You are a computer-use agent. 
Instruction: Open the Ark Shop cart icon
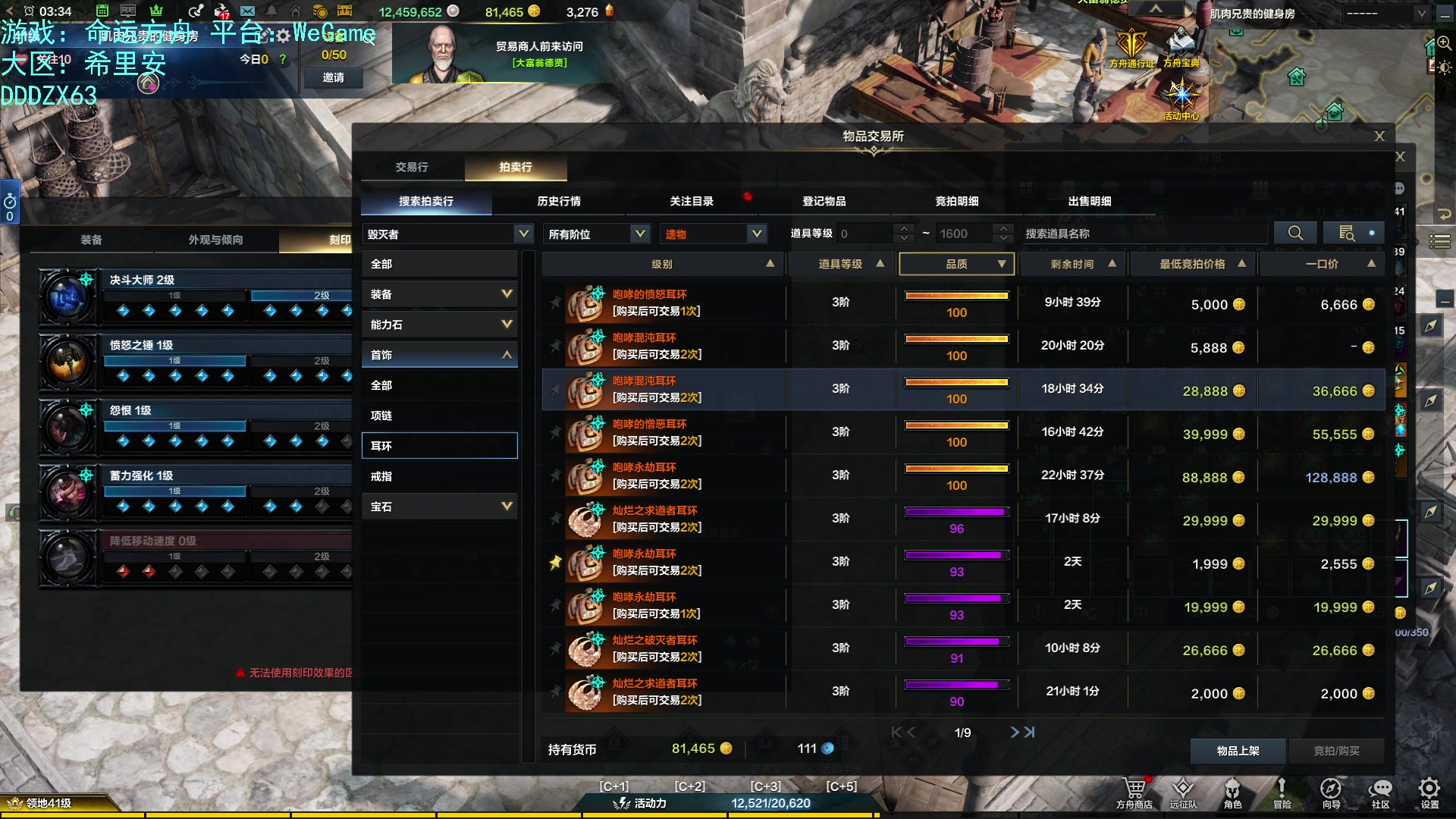(x=1134, y=788)
